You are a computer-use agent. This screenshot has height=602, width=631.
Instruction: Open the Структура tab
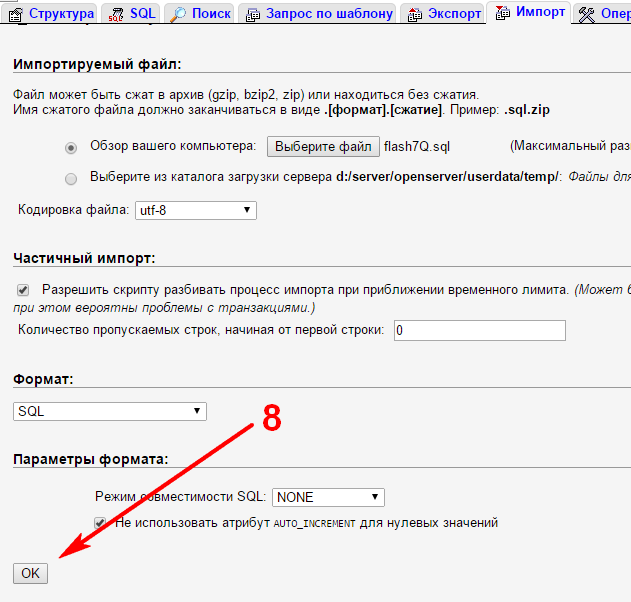[x=49, y=14]
